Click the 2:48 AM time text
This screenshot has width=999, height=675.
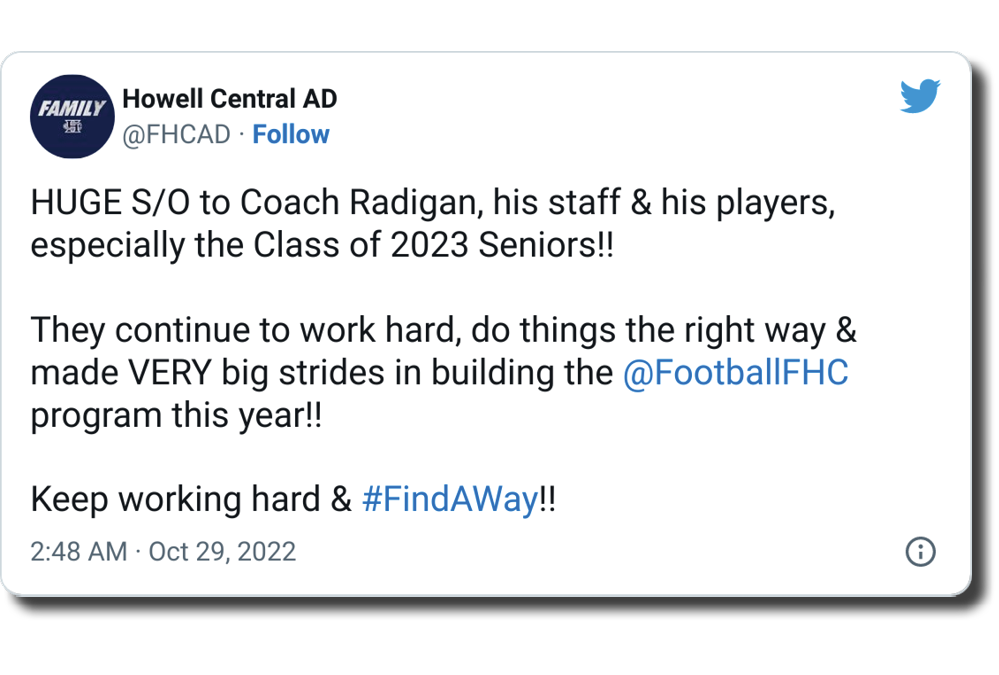79,551
